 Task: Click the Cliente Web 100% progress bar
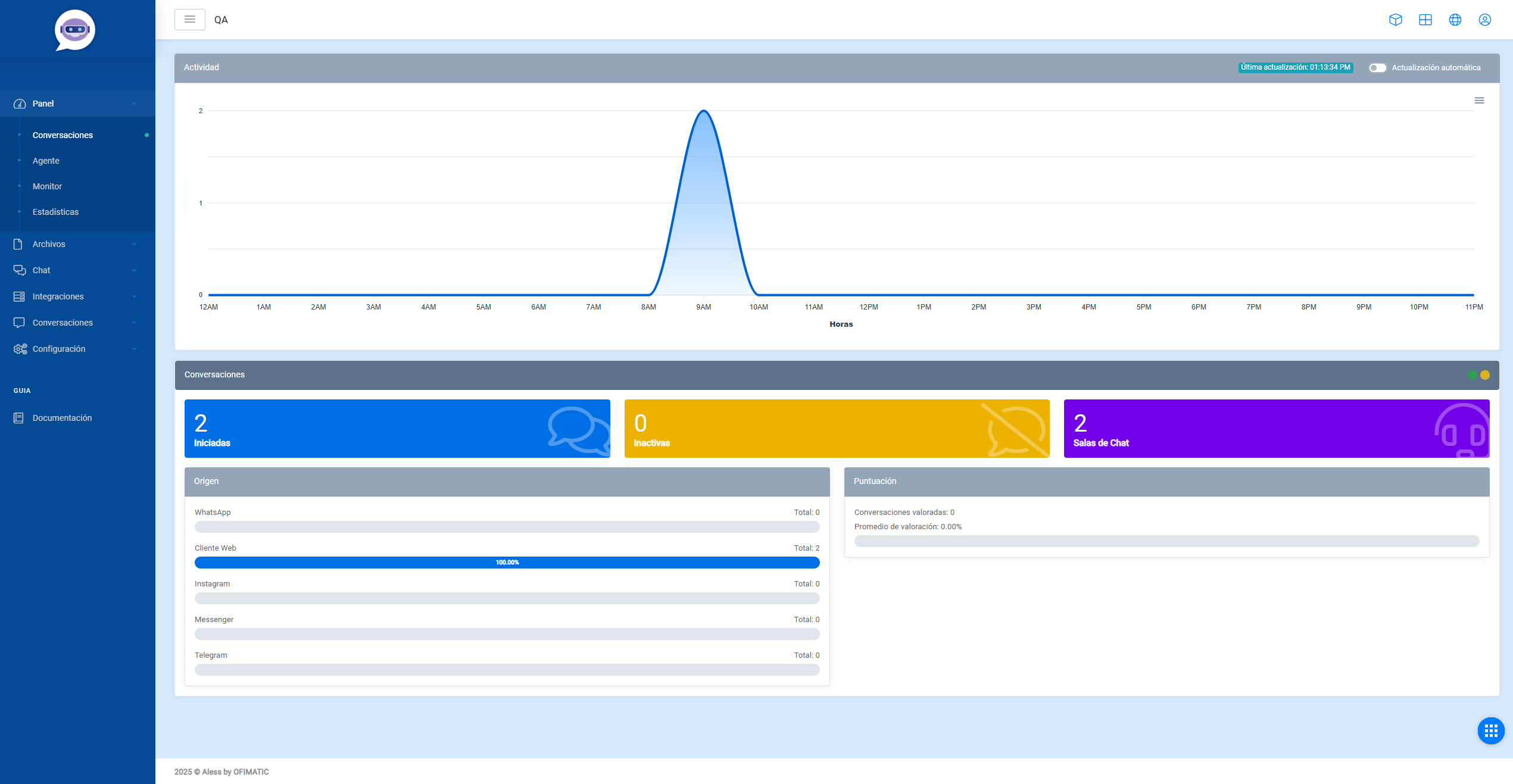(x=507, y=563)
